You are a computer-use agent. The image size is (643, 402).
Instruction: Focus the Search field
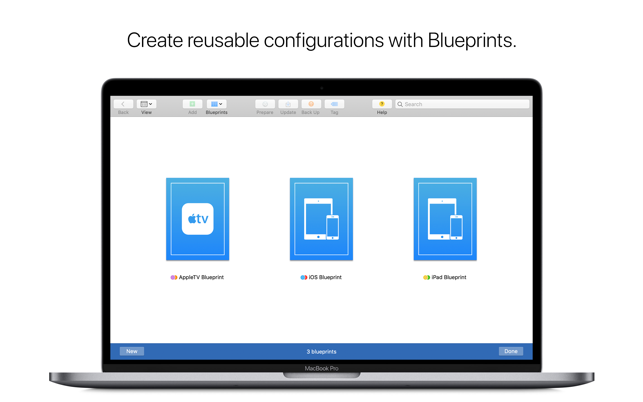pos(462,104)
